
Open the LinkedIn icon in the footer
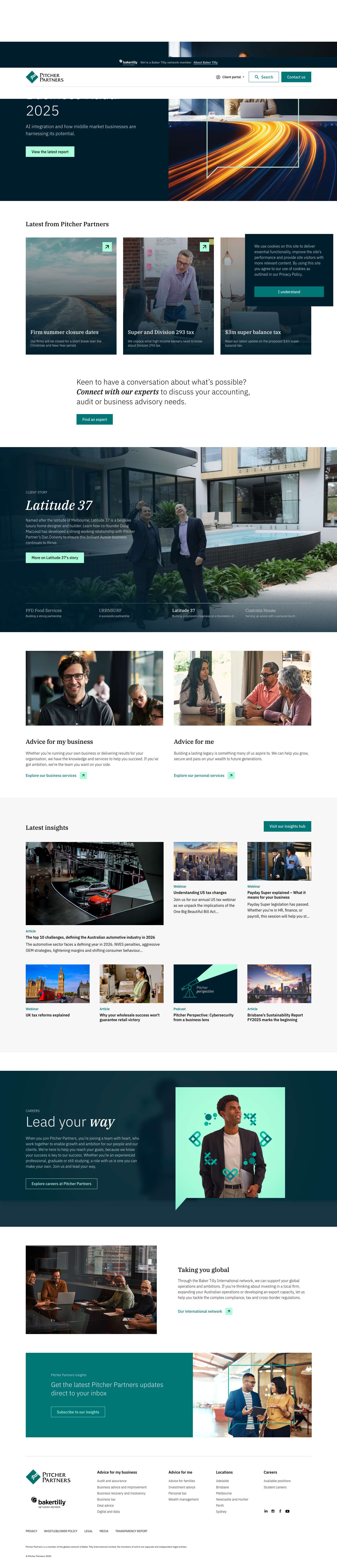pos(266,1511)
